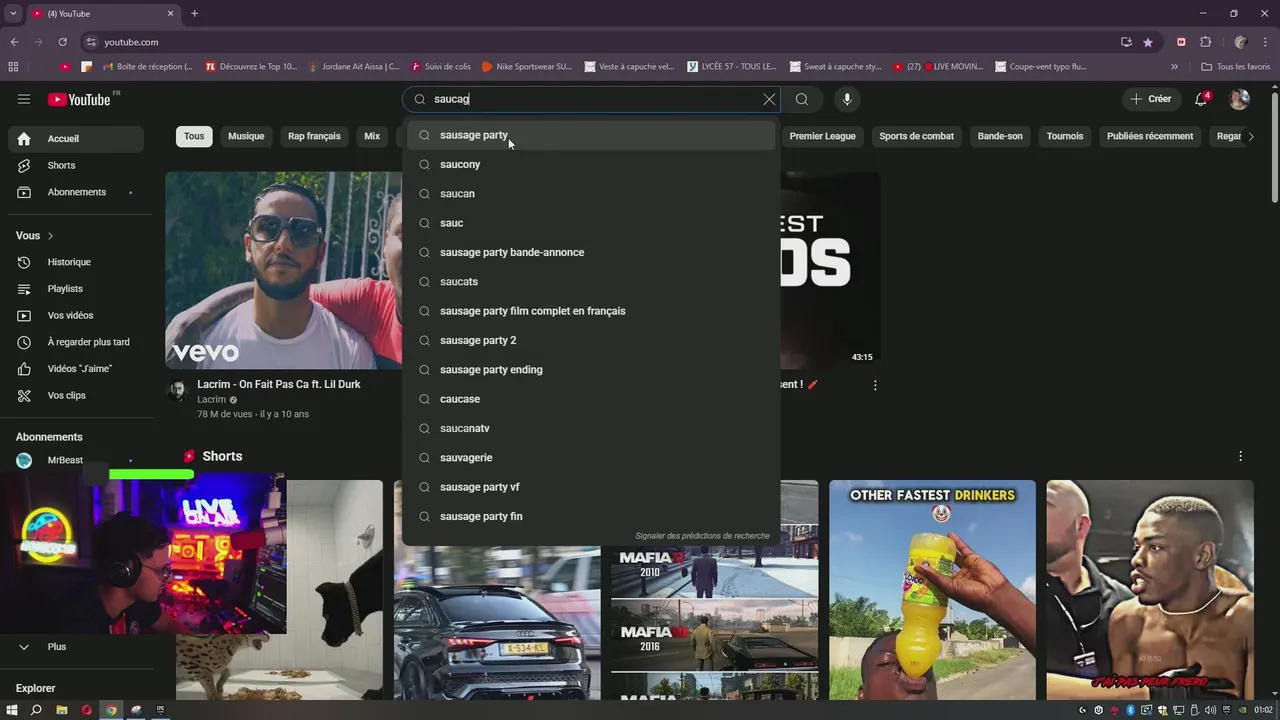The height and width of the screenshot is (720, 1280).
Task: Reload the page in Chrome
Action: click(x=62, y=42)
